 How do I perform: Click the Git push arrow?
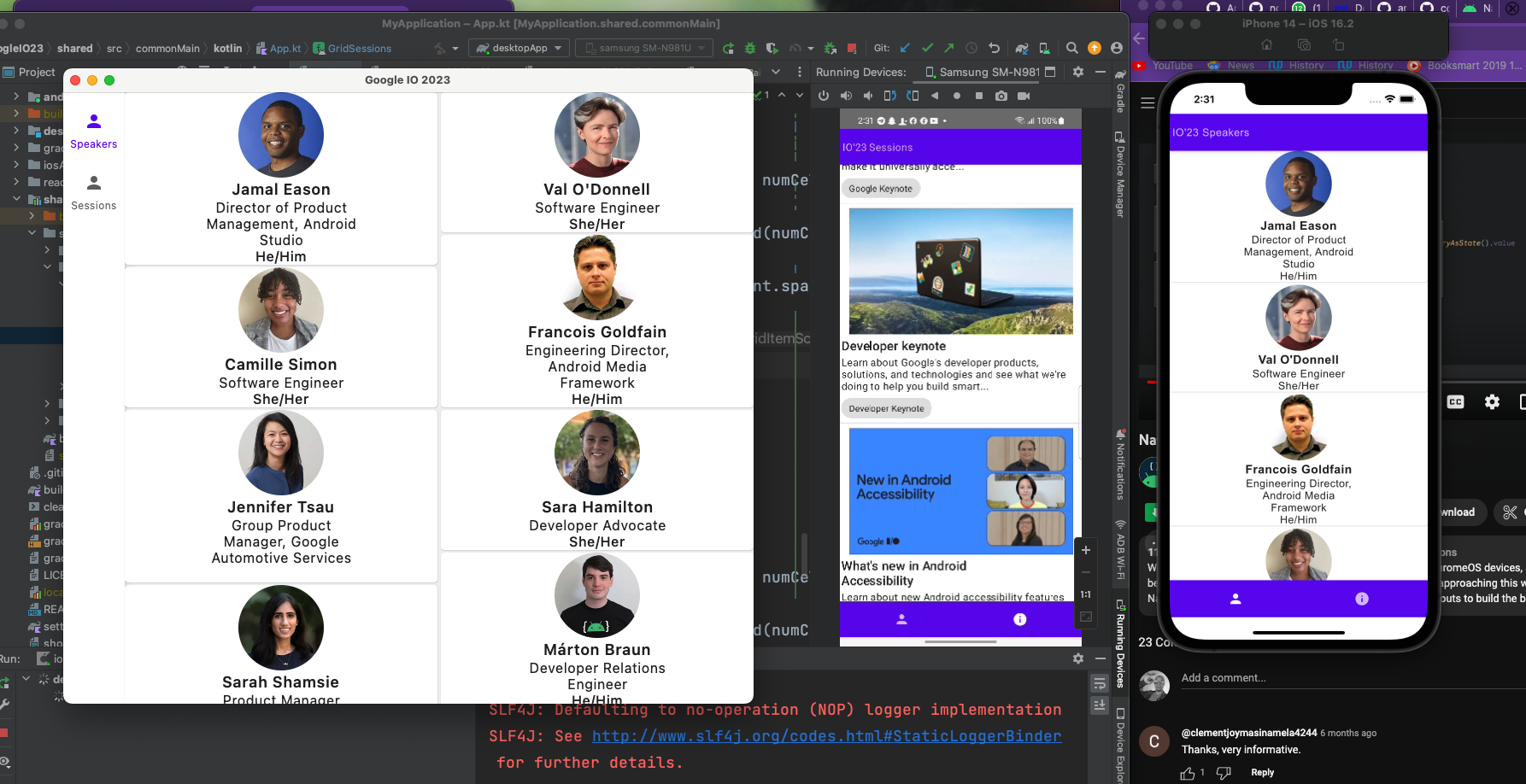pos(948,49)
